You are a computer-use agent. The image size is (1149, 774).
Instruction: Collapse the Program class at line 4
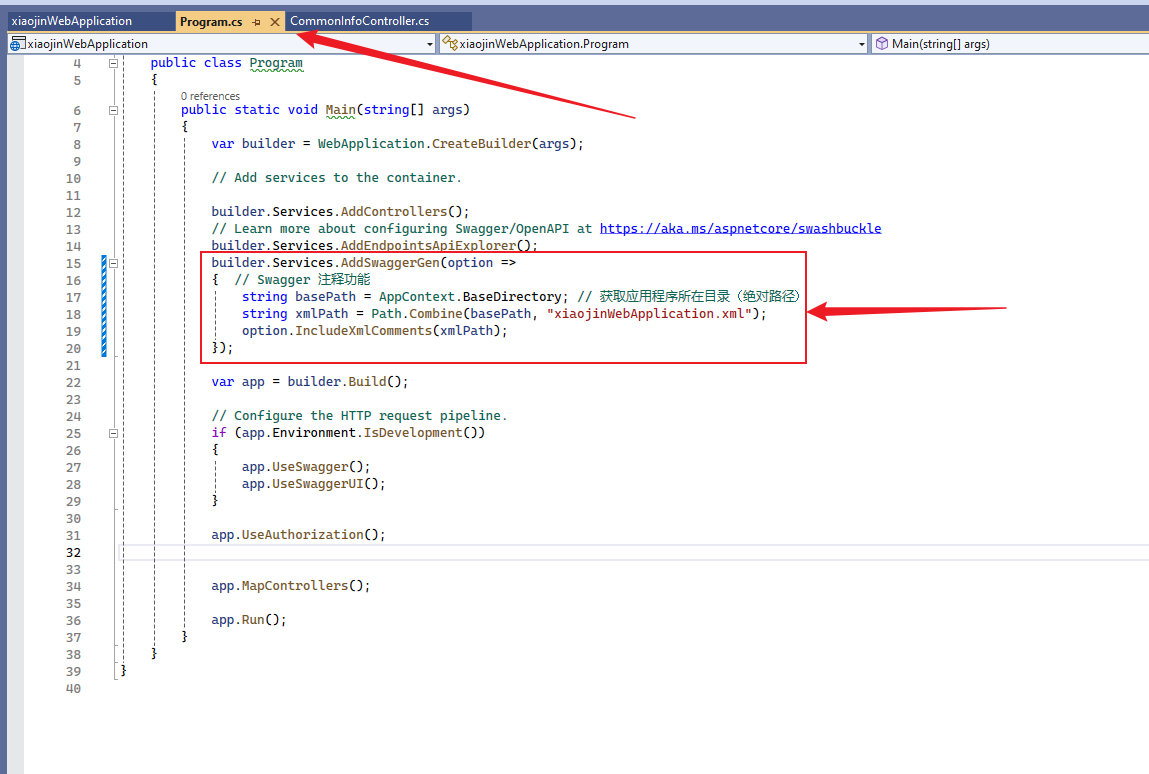(113, 63)
